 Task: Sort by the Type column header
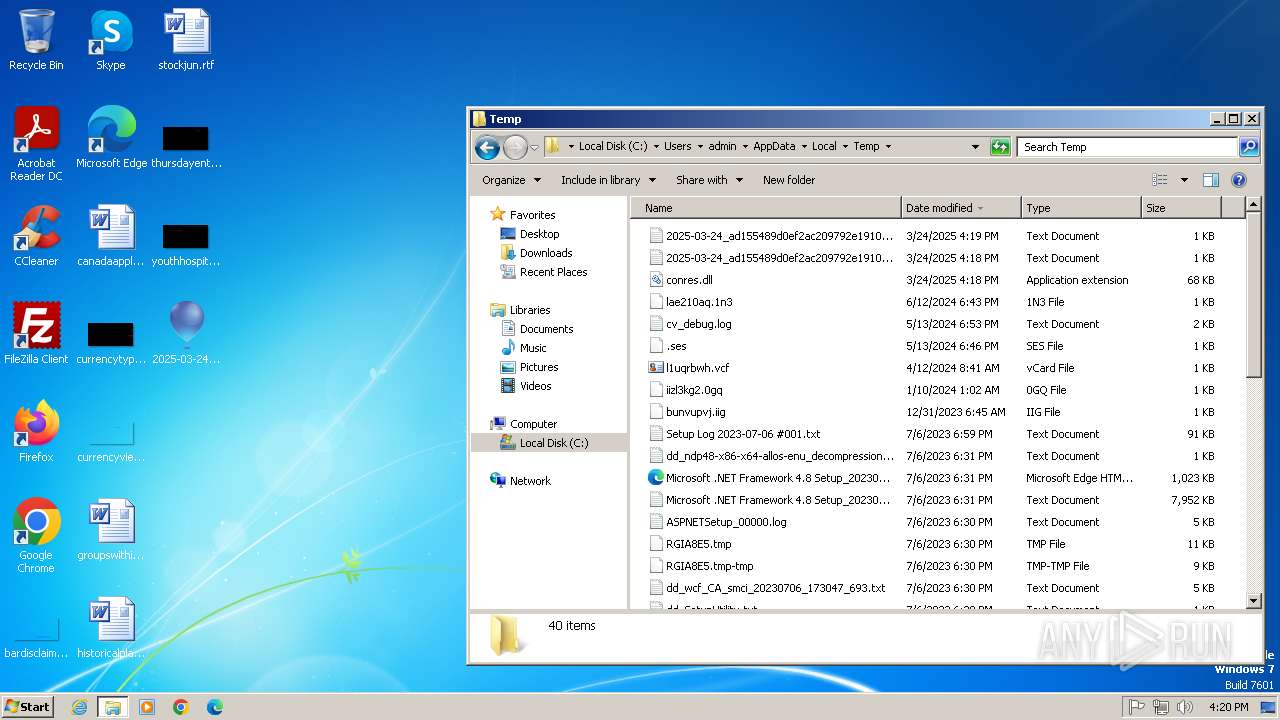pyautogui.click(x=1081, y=208)
